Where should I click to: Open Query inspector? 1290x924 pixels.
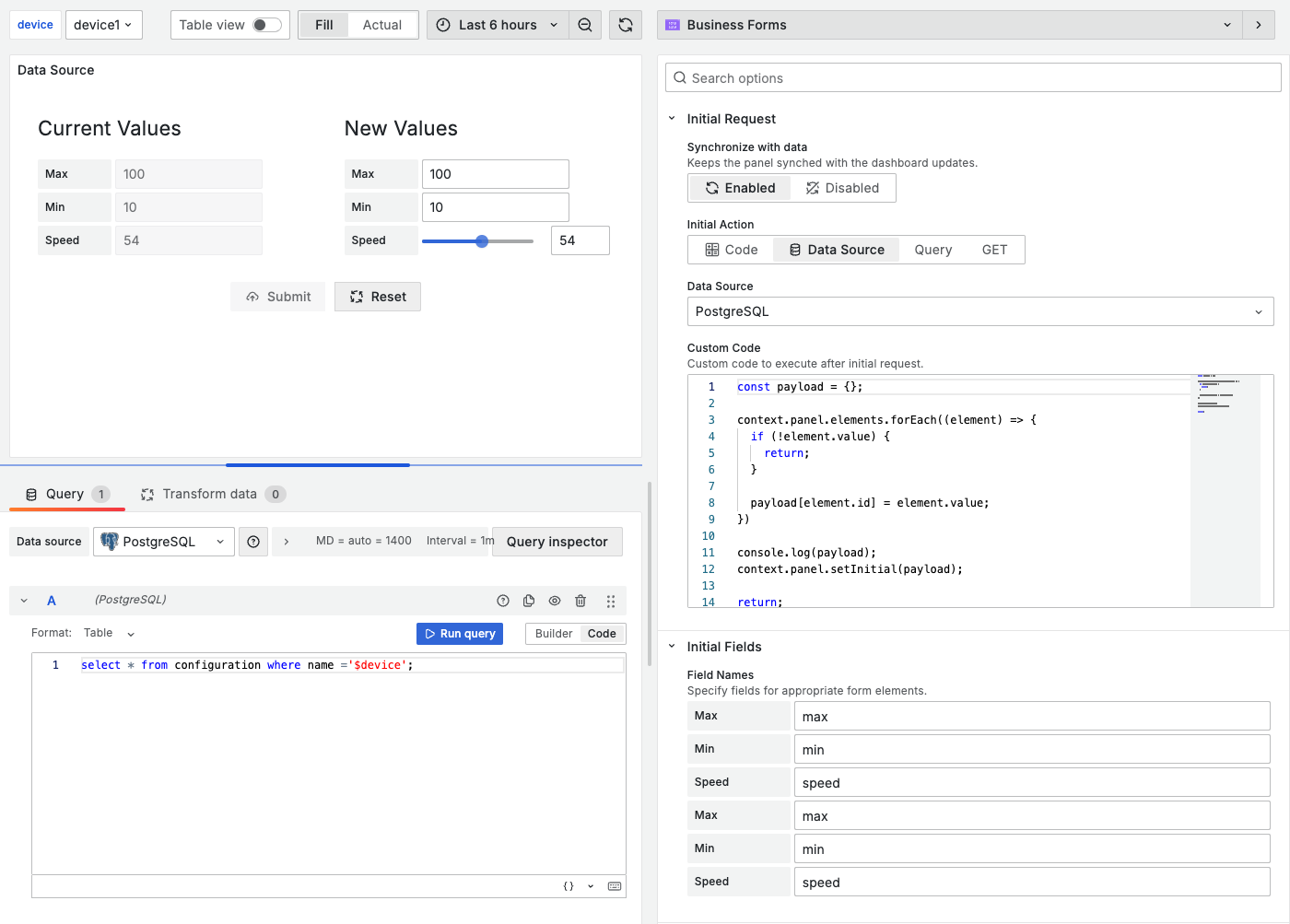coord(557,542)
